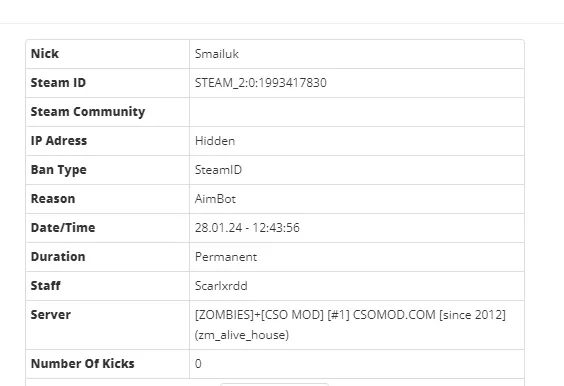The height and width of the screenshot is (386, 564).
Task: Click the CSOMOD.COM server name text
Action: [x=394, y=315]
